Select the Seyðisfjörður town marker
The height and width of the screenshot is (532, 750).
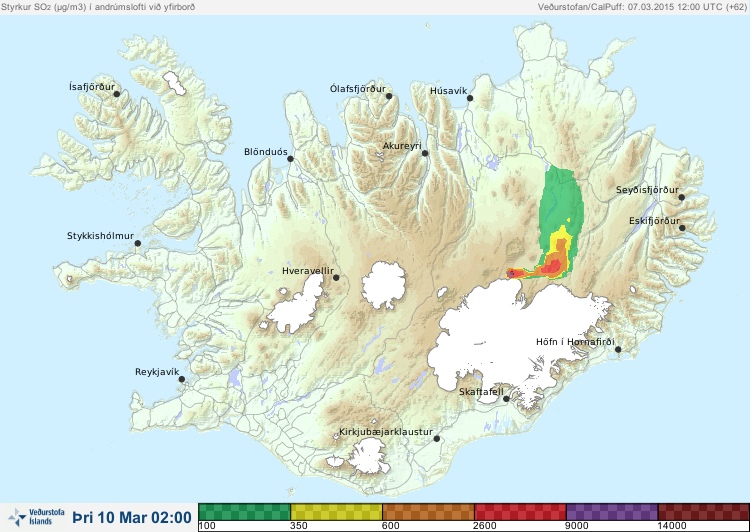[x=682, y=197]
